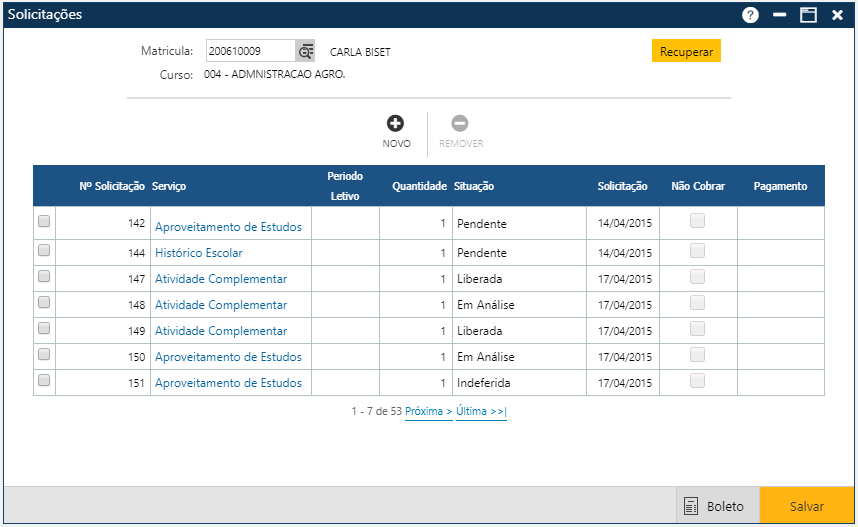Viewport: 858px width, 527px height.
Task: Open Atividade Complementar link for request 148
Action: tap(221, 305)
